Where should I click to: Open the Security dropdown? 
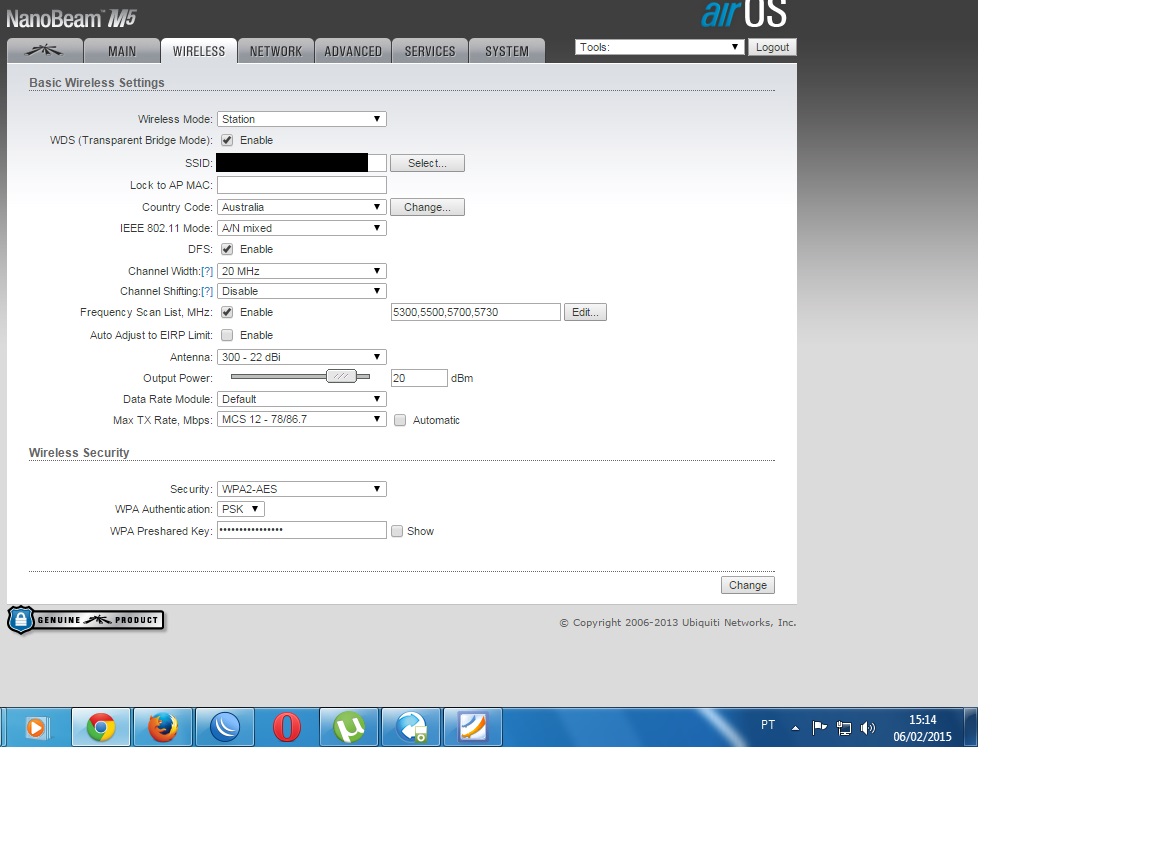[x=301, y=489]
